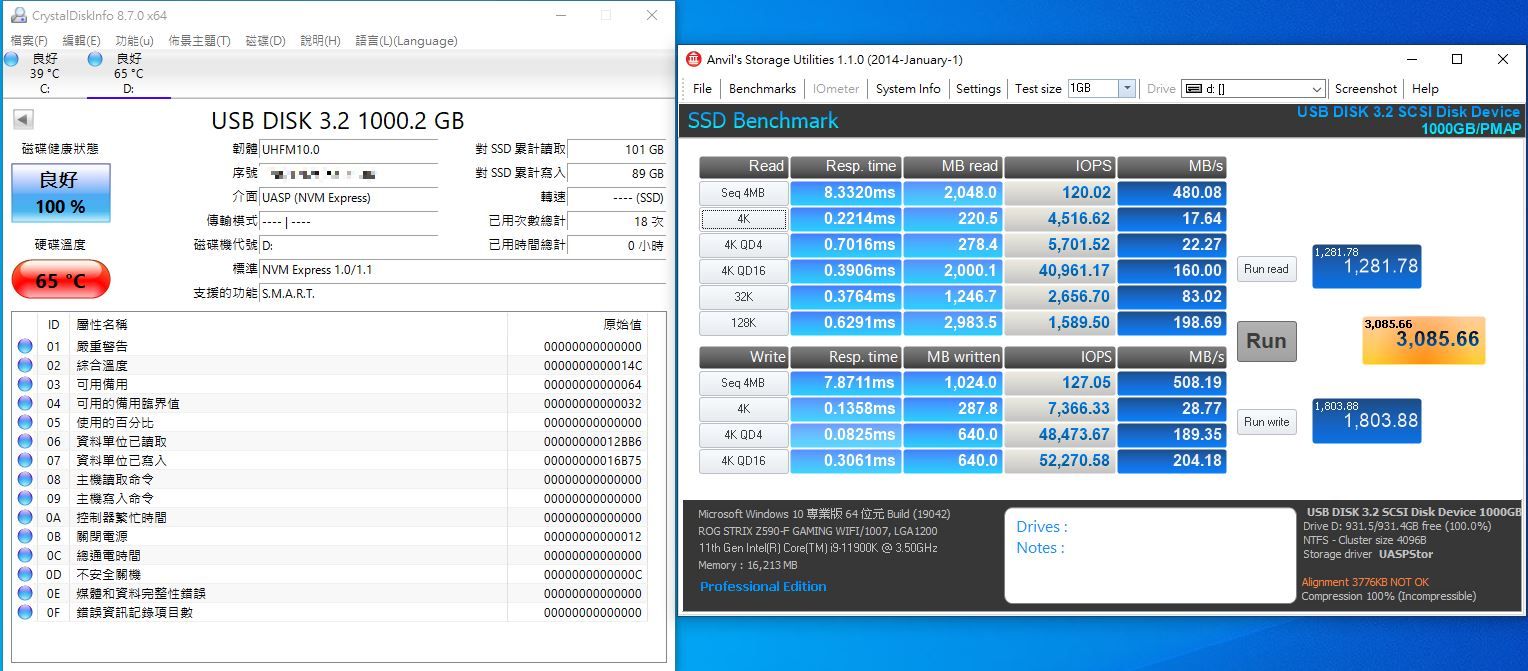This screenshot has width=1528, height=671.
Task: Open System Info in Anvil
Action: click(x=908, y=88)
